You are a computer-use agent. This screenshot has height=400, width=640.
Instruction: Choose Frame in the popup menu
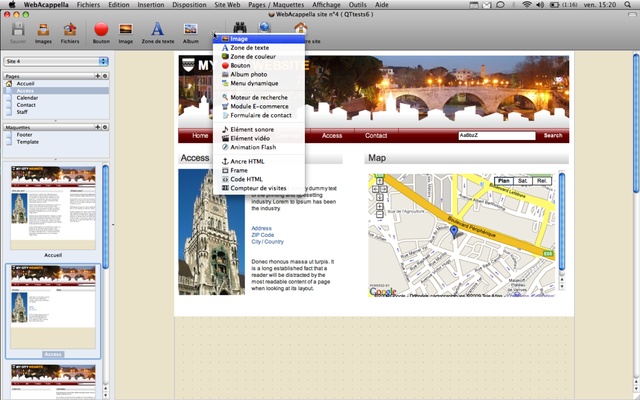coord(259,171)
